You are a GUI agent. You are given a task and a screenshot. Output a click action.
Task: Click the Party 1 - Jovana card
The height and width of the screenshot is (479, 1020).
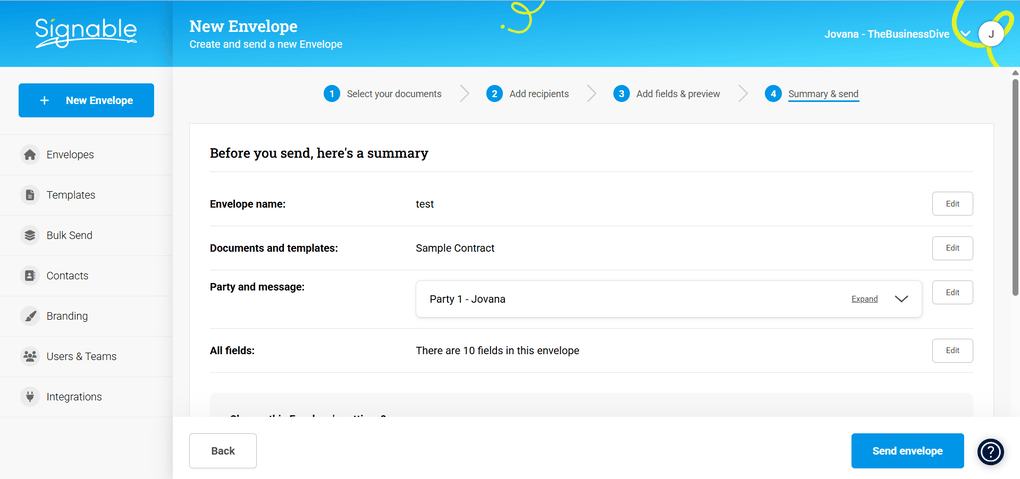[669, 299]
